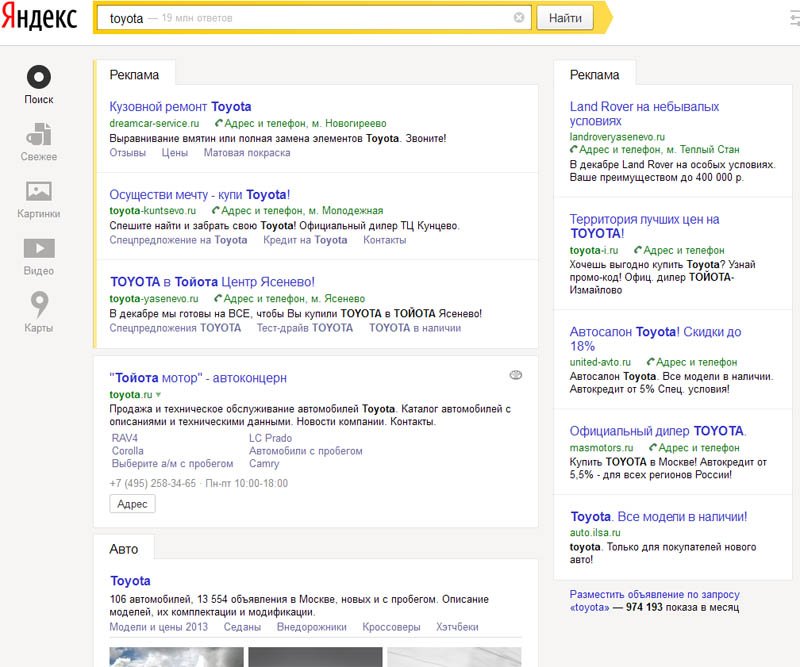Click phone number +7 (495) 258-34-65

[x=153, y=483]
